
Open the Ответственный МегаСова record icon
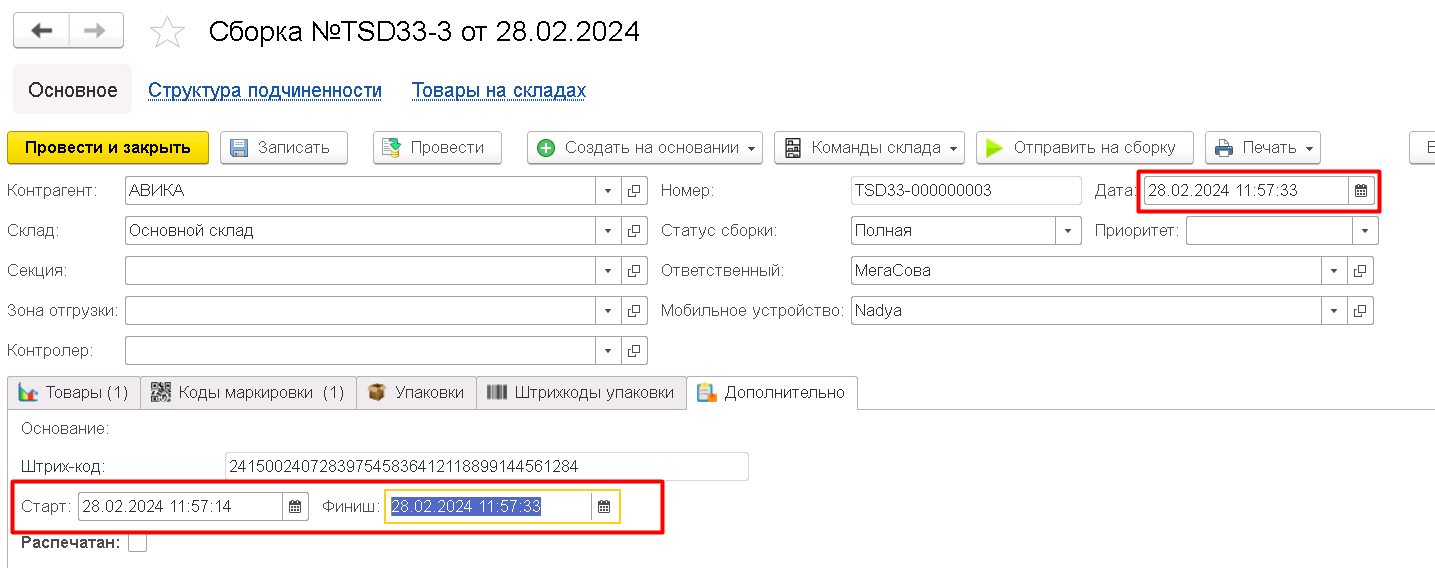[1360, 271]
